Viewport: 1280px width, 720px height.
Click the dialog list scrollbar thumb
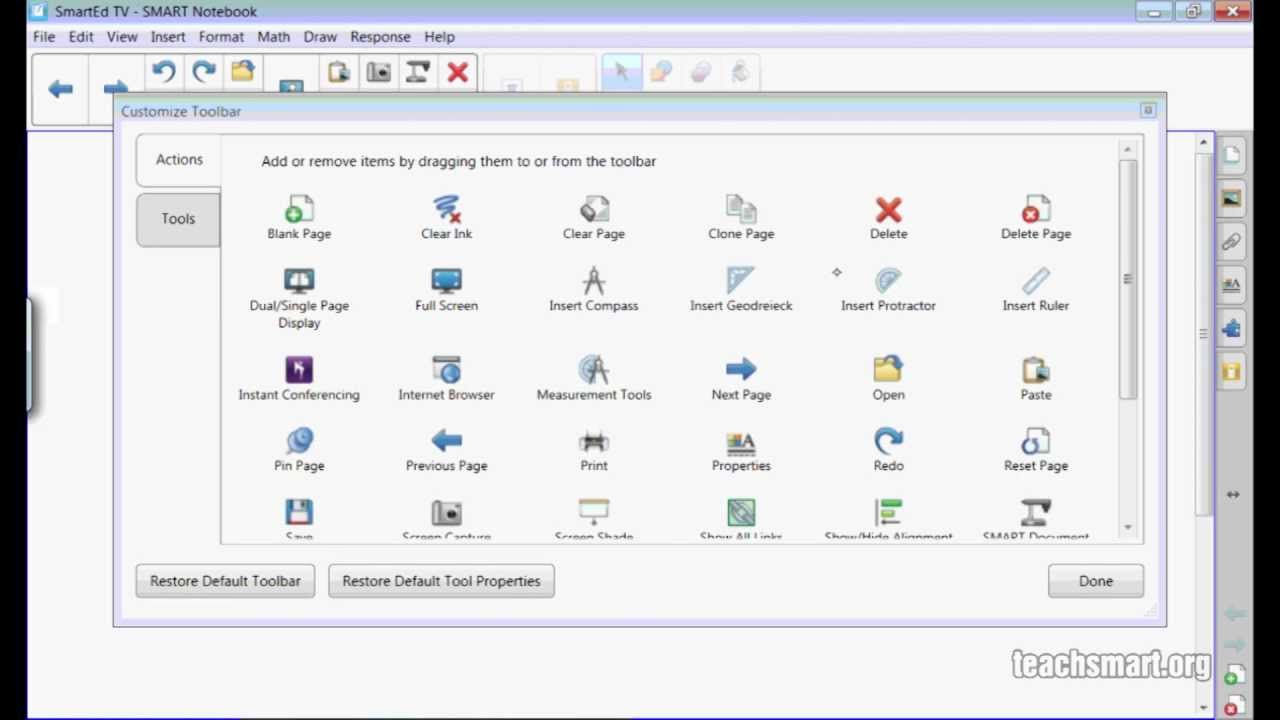1128,280
